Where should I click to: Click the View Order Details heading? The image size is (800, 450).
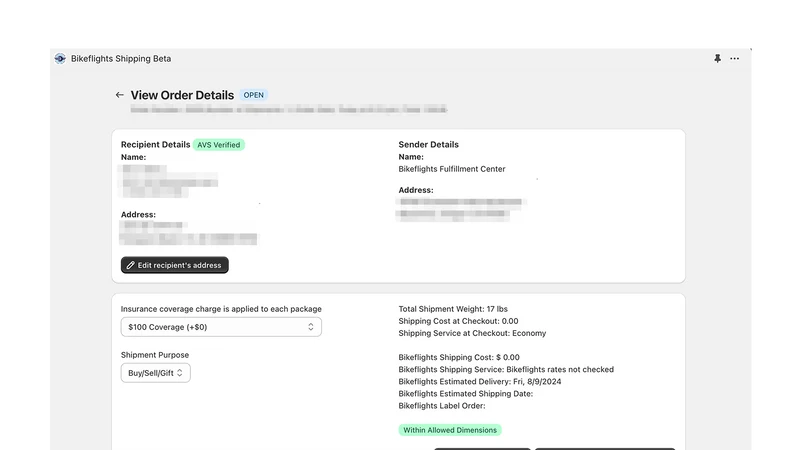(182, 95)
